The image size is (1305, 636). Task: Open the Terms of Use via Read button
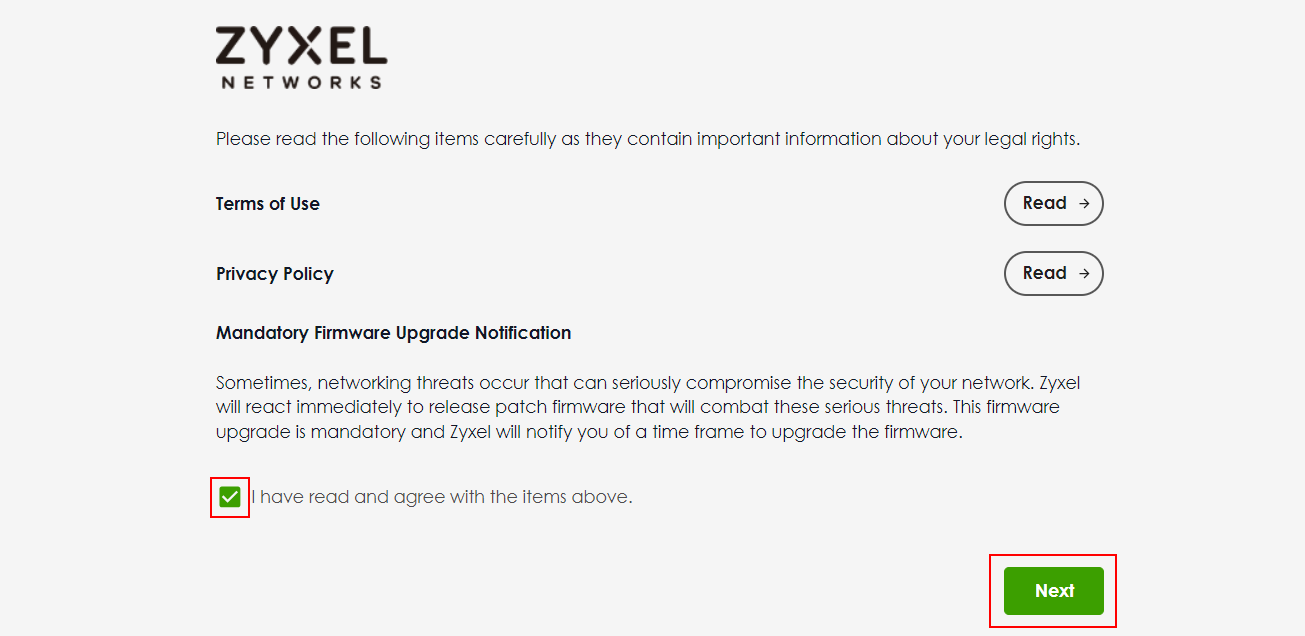[x=1053, y=203]
